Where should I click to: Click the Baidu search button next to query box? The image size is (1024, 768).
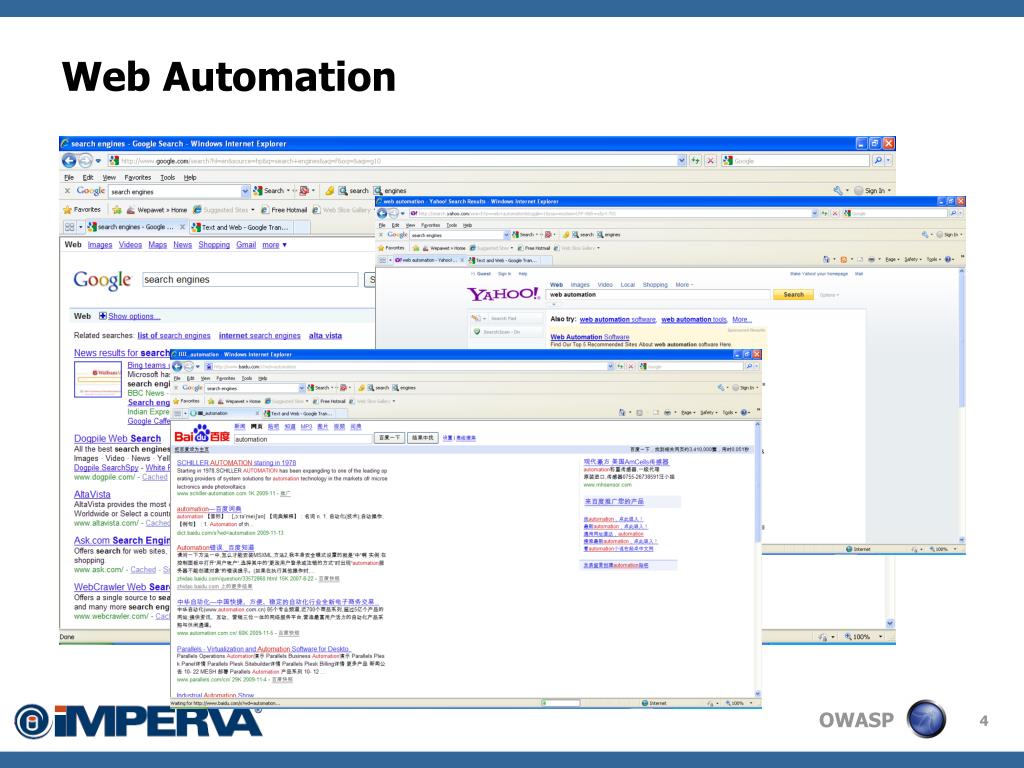pos(389,438)
